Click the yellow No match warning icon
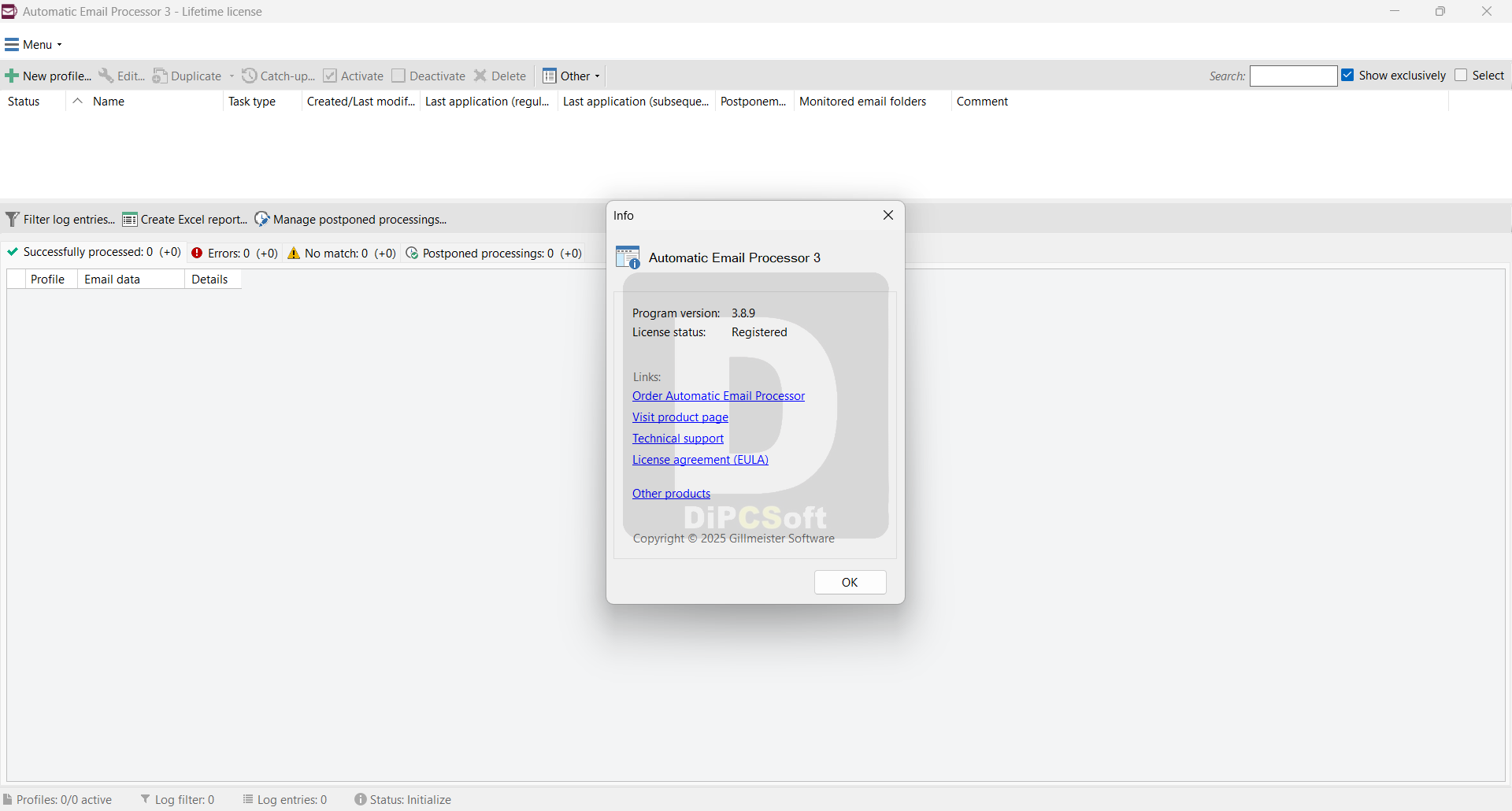This screenshot has width=1512, height=811. (x=294, y=253)
